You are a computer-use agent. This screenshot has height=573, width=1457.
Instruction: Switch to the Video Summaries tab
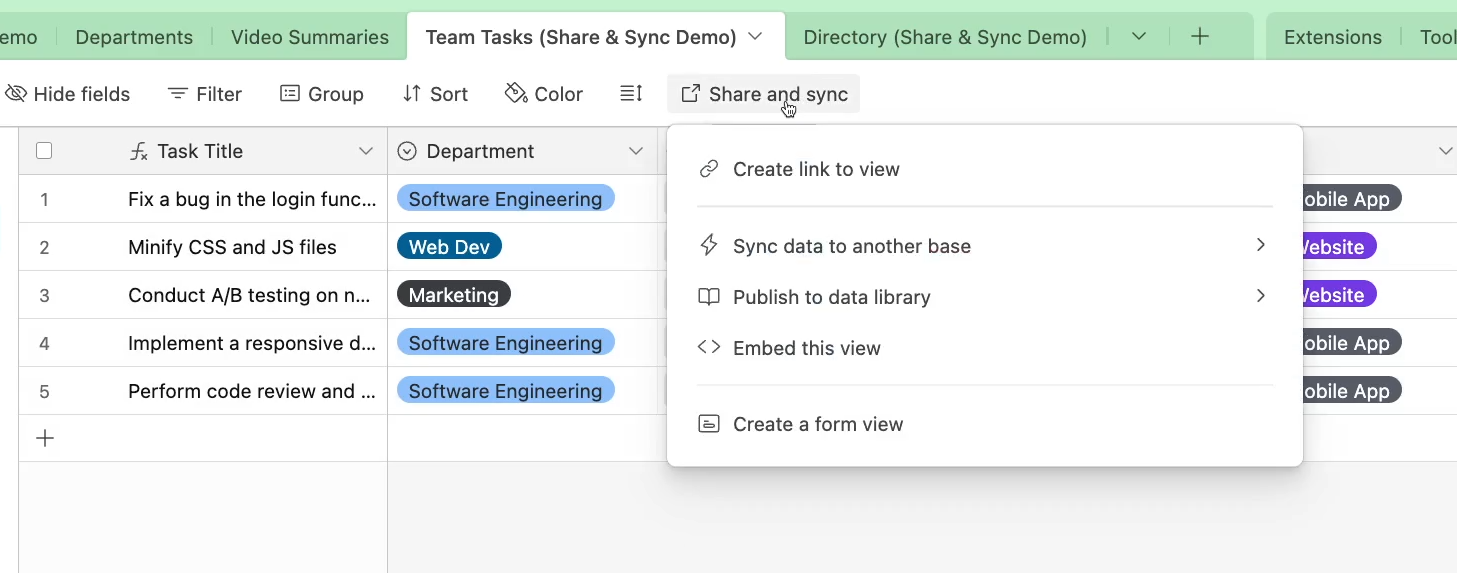(x=309, y=37)
